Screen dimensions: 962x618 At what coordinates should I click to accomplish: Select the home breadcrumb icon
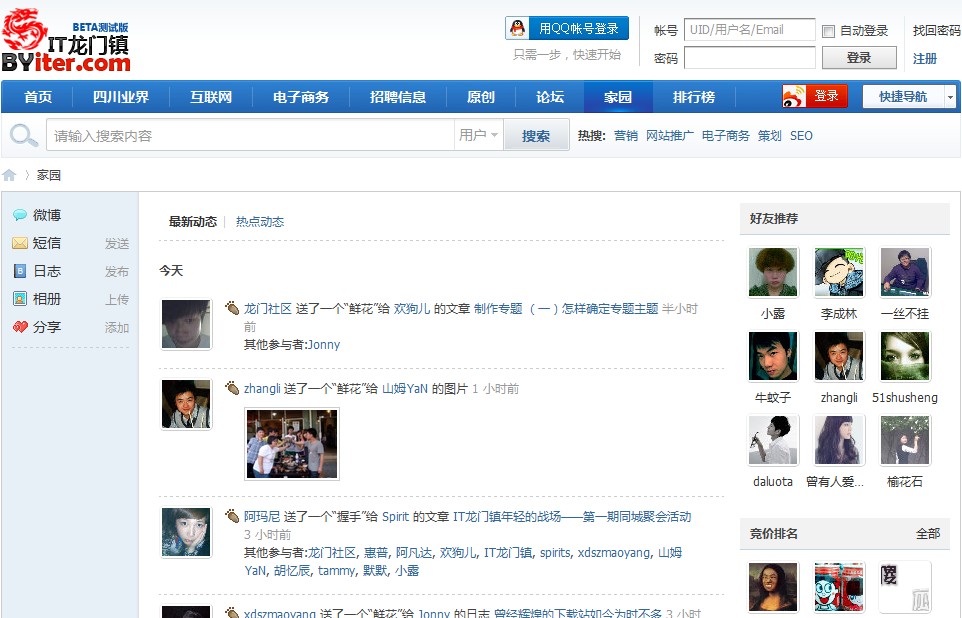(x=9, y=172)
